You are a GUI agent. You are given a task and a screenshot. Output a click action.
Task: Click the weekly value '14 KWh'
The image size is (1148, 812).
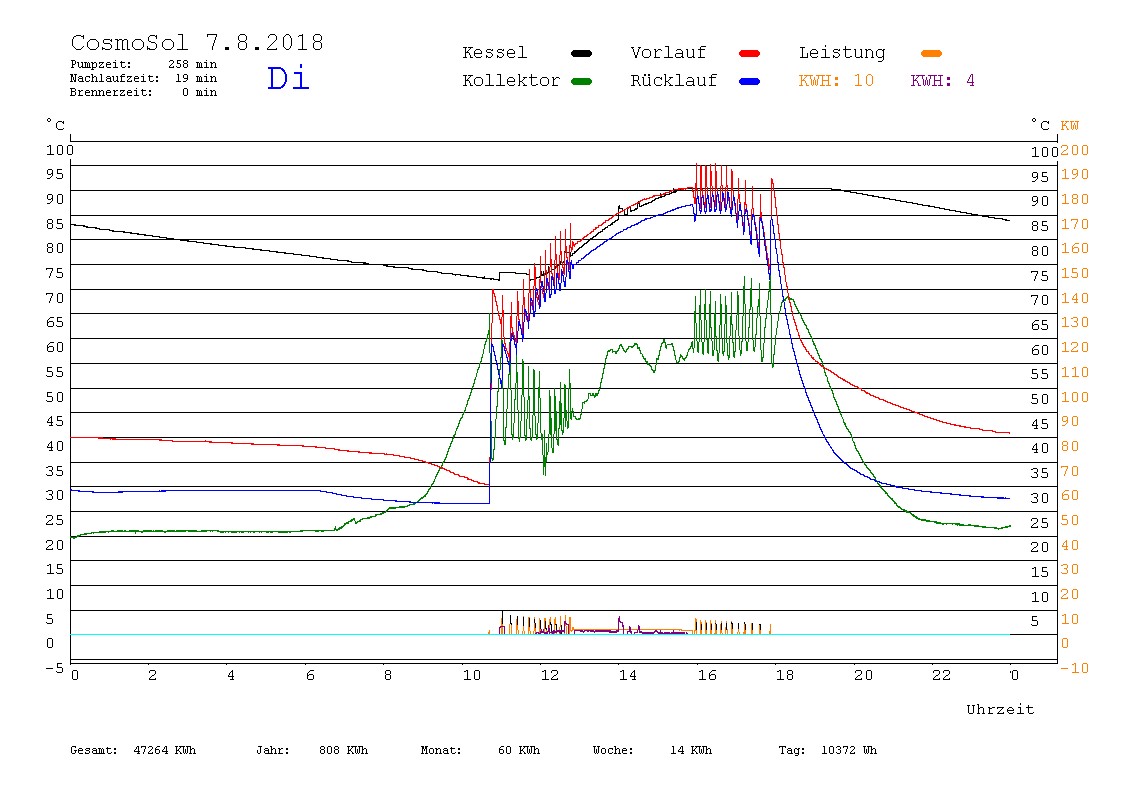tap(690, 750)
